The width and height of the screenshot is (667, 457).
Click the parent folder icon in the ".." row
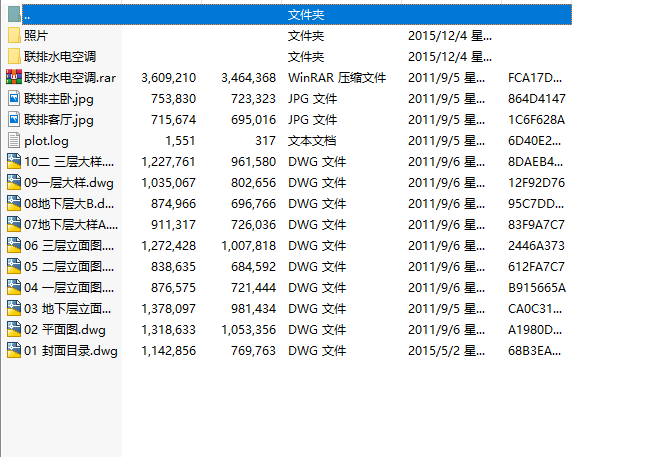[x=13, y=14]
